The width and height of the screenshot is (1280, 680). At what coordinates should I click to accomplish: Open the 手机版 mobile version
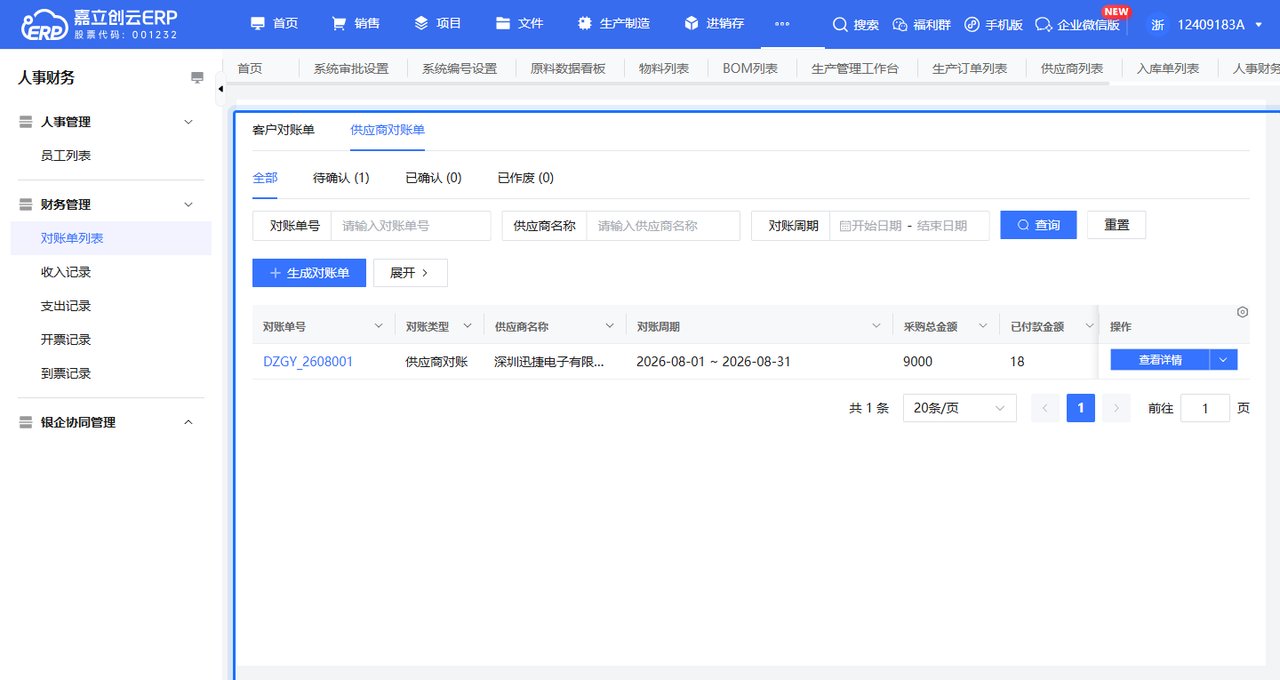[x=993, y=24]
